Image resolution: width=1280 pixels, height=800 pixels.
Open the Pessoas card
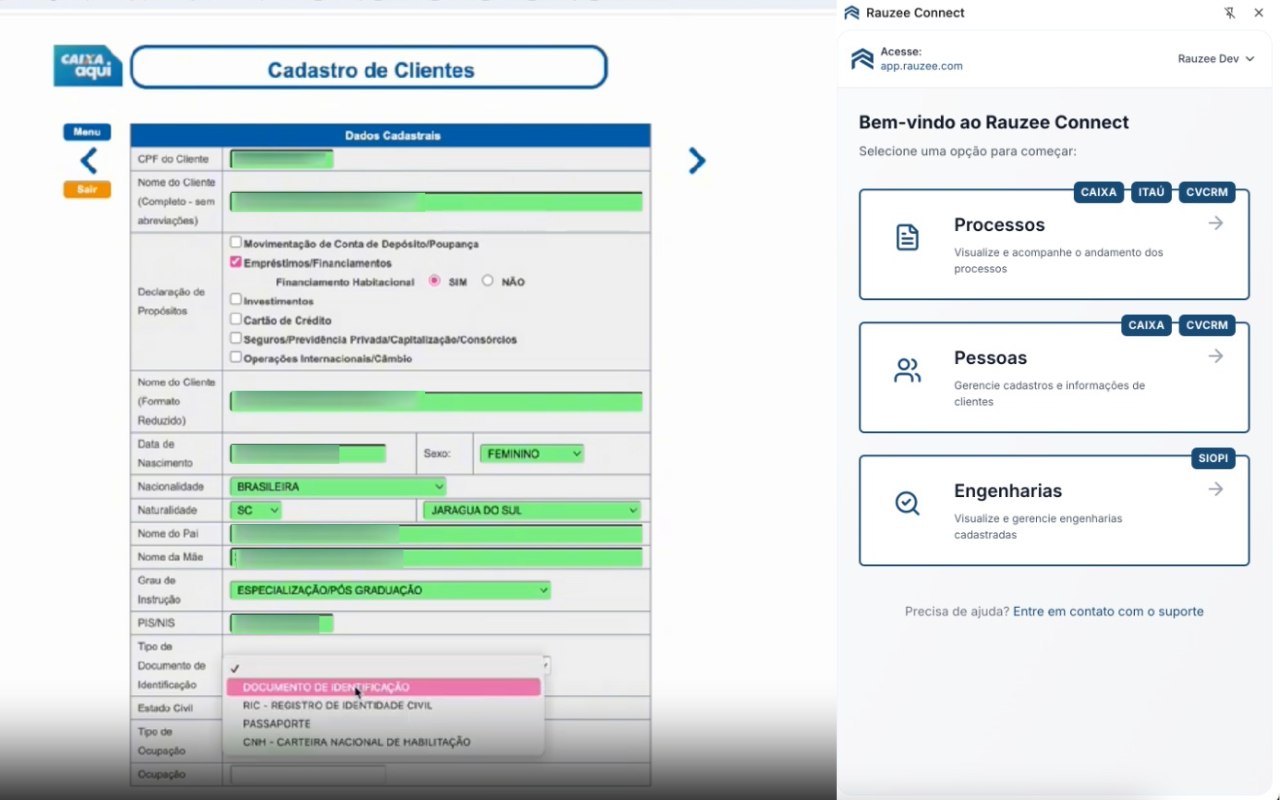tap(1054, 377)
